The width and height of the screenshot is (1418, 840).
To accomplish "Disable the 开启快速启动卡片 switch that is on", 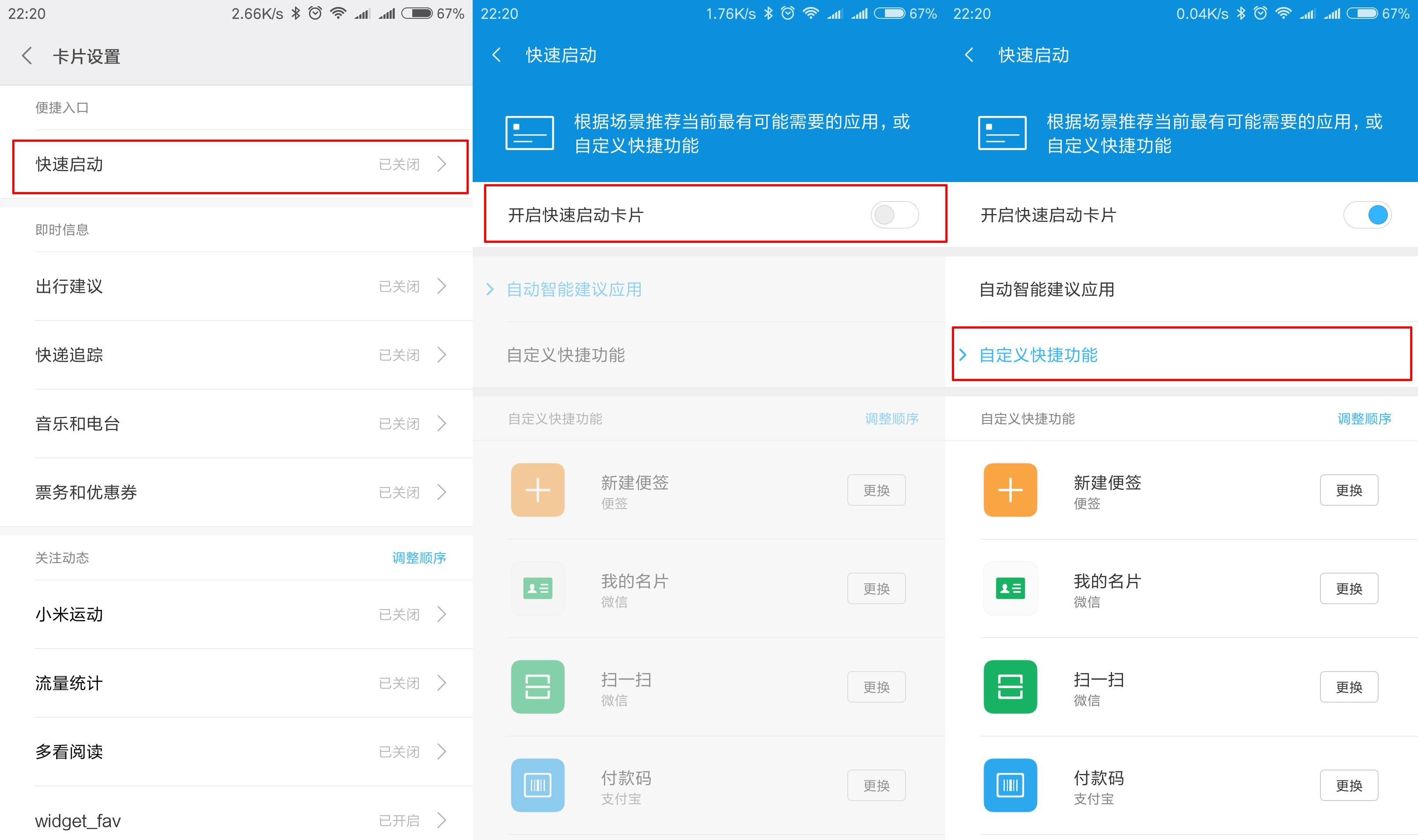I will click(x=1367, y=215).
